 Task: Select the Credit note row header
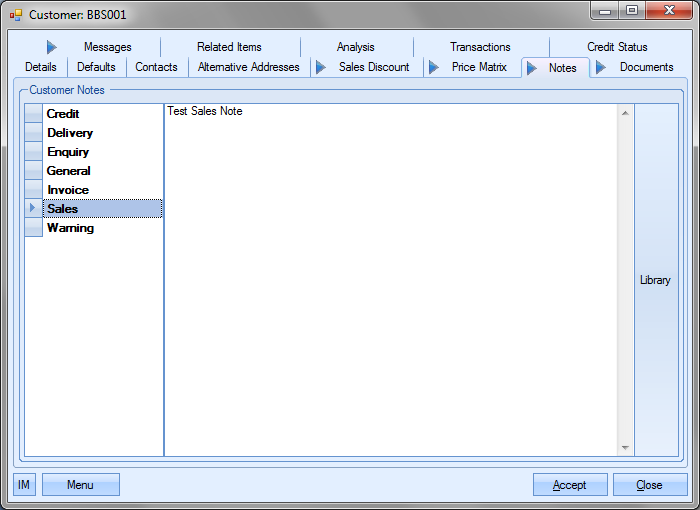(x=33, y=114)
